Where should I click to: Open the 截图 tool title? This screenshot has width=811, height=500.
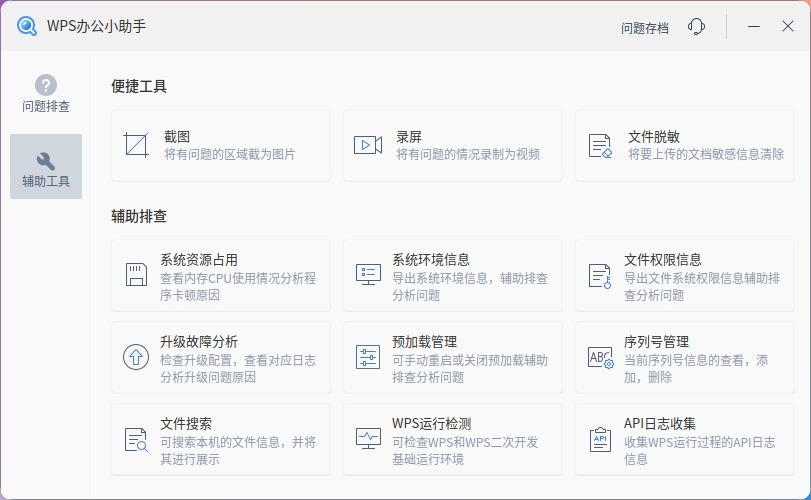pos(177,137)
